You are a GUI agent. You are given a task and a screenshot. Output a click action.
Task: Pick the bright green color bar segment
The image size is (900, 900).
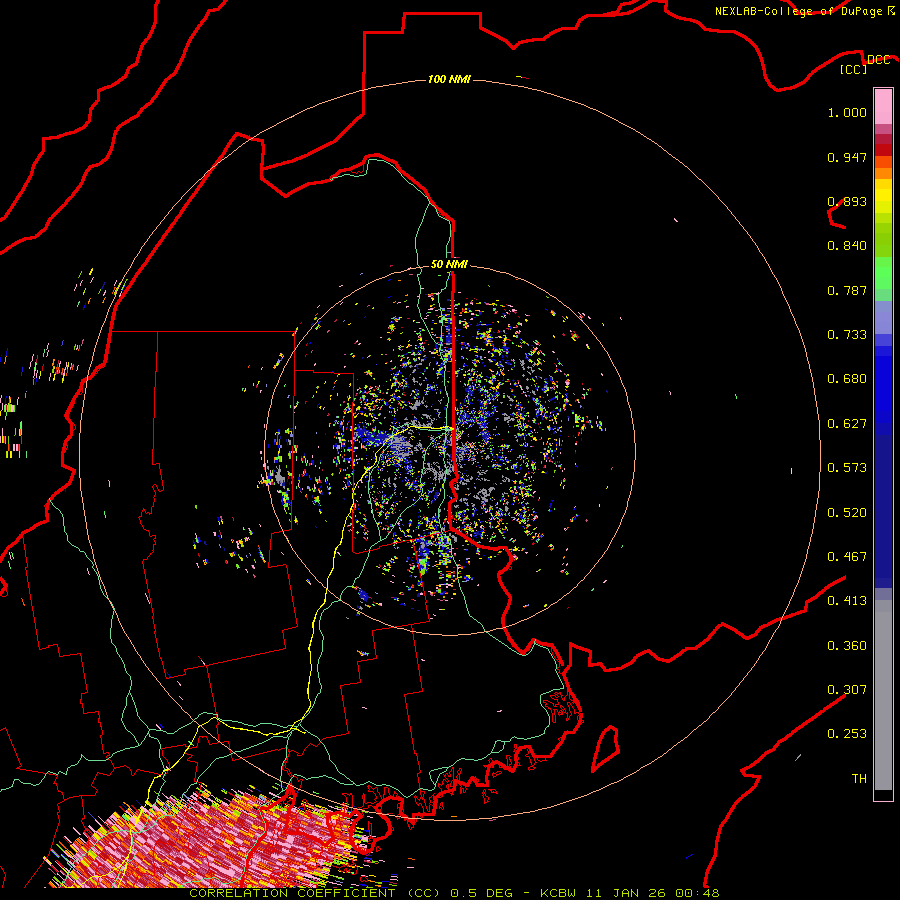883,273
